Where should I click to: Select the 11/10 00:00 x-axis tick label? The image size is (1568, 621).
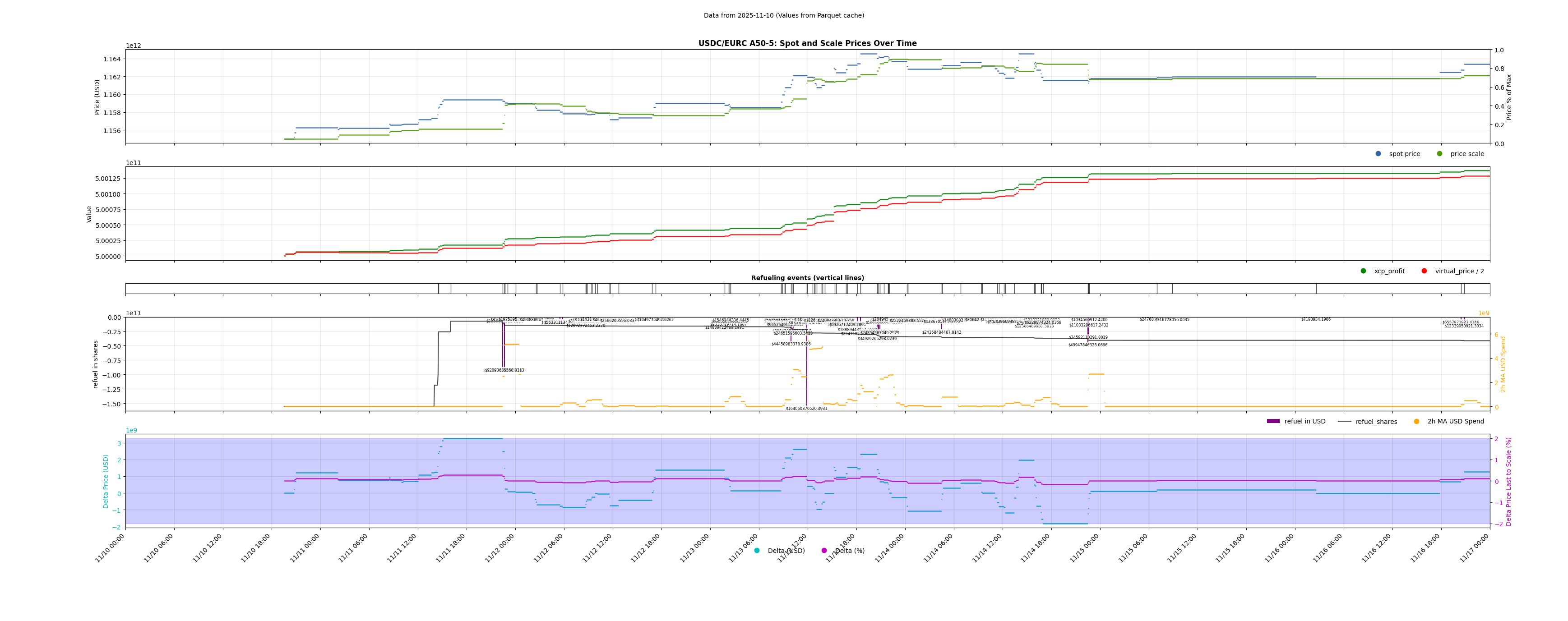[x=111, y=549]
